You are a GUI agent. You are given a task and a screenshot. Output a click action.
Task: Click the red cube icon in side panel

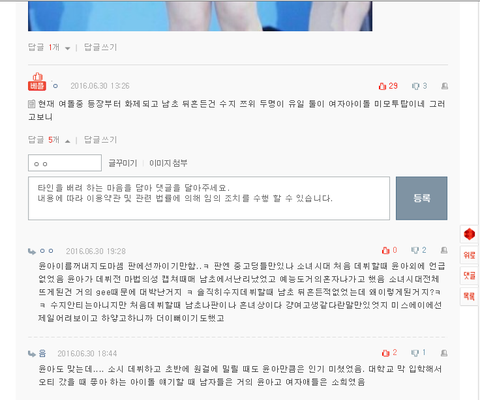click(469, 234)
